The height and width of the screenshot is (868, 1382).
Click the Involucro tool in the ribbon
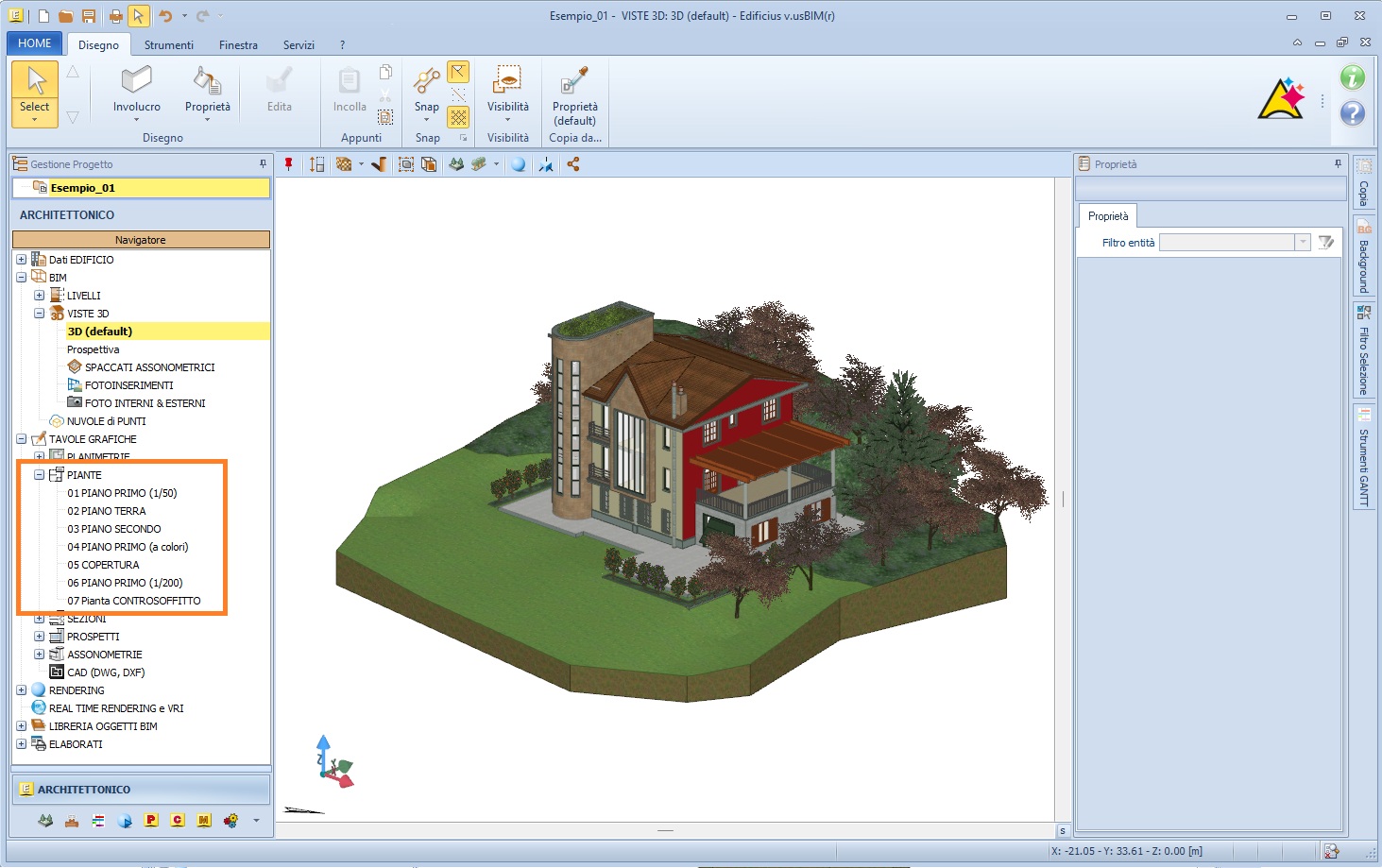click(136, 91)
